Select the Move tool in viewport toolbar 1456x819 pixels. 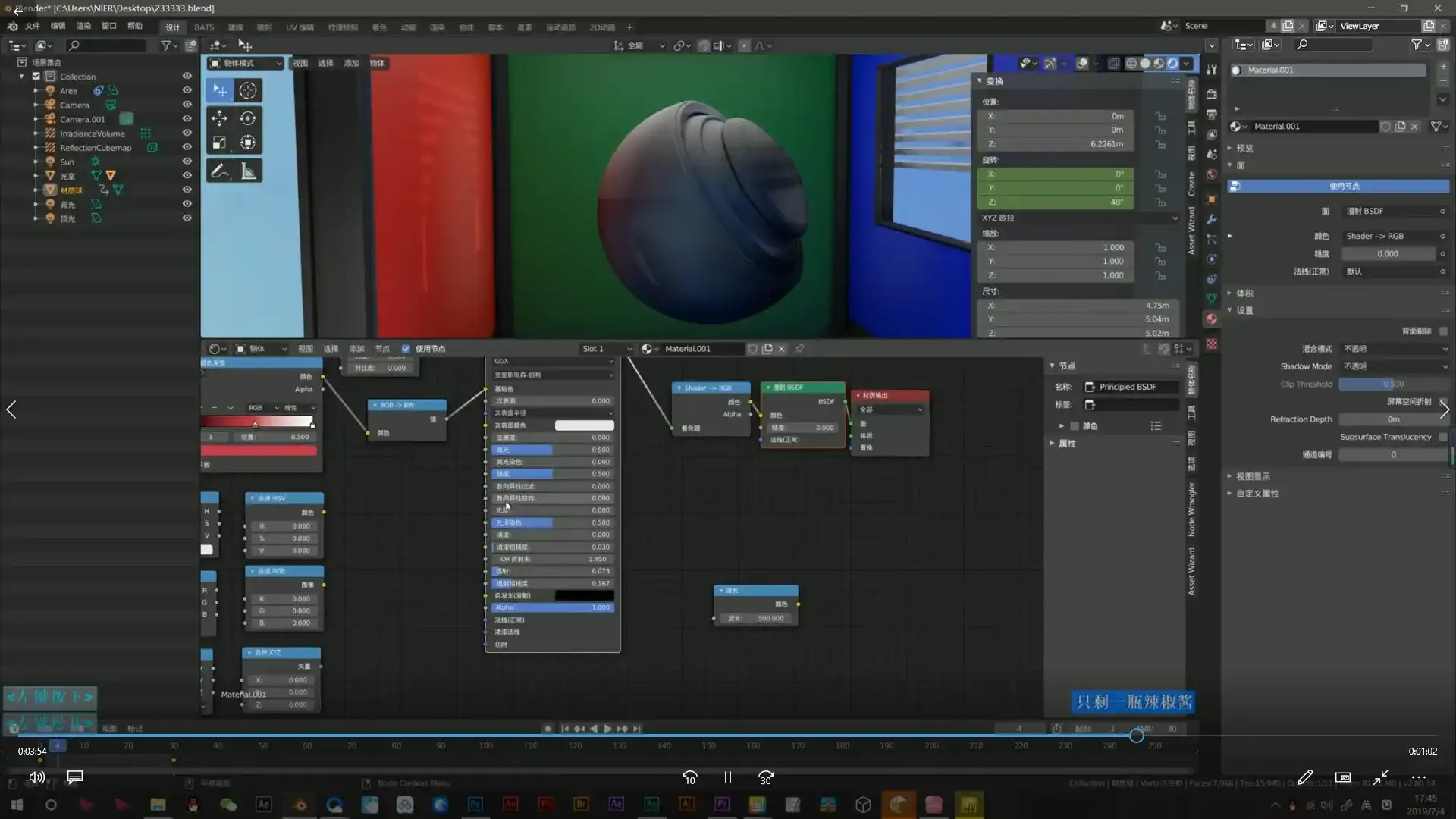pyautogui.click(x=219, y=118)
